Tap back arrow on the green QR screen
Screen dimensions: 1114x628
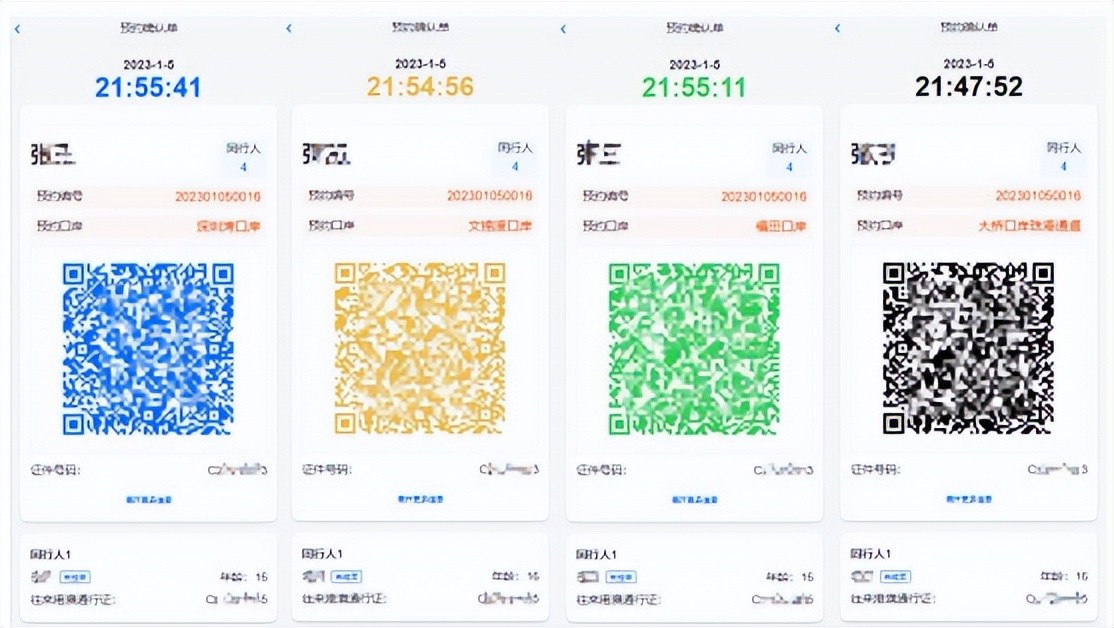563,29
